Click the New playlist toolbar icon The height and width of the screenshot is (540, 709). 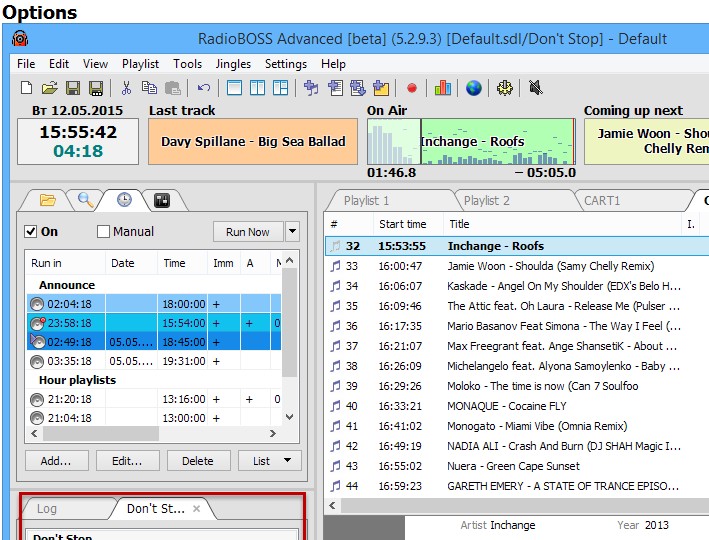tap(27, 88)
